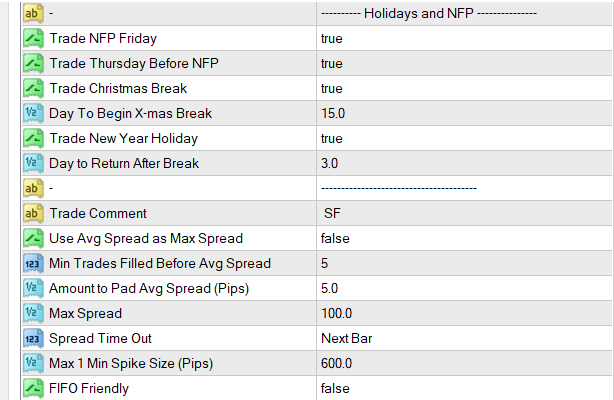Edit the Trade Comment value SF
Viewport: 614px width, 400px height.
(333, 213)
